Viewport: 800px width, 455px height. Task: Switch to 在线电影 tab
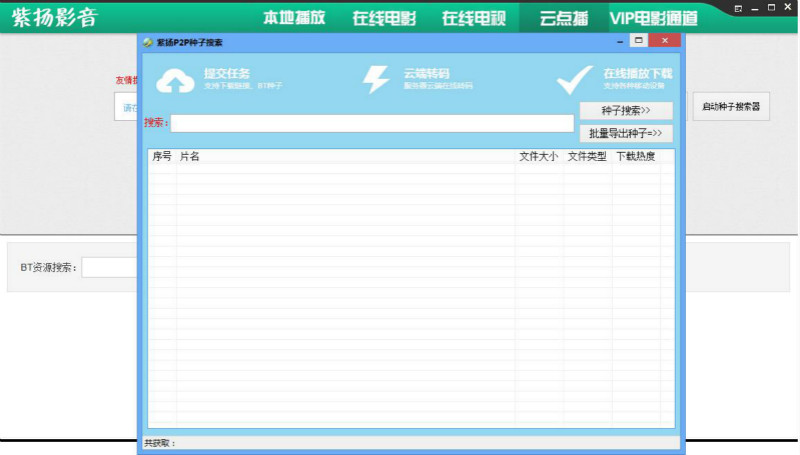pyautogui.click(x=384, y=18)
